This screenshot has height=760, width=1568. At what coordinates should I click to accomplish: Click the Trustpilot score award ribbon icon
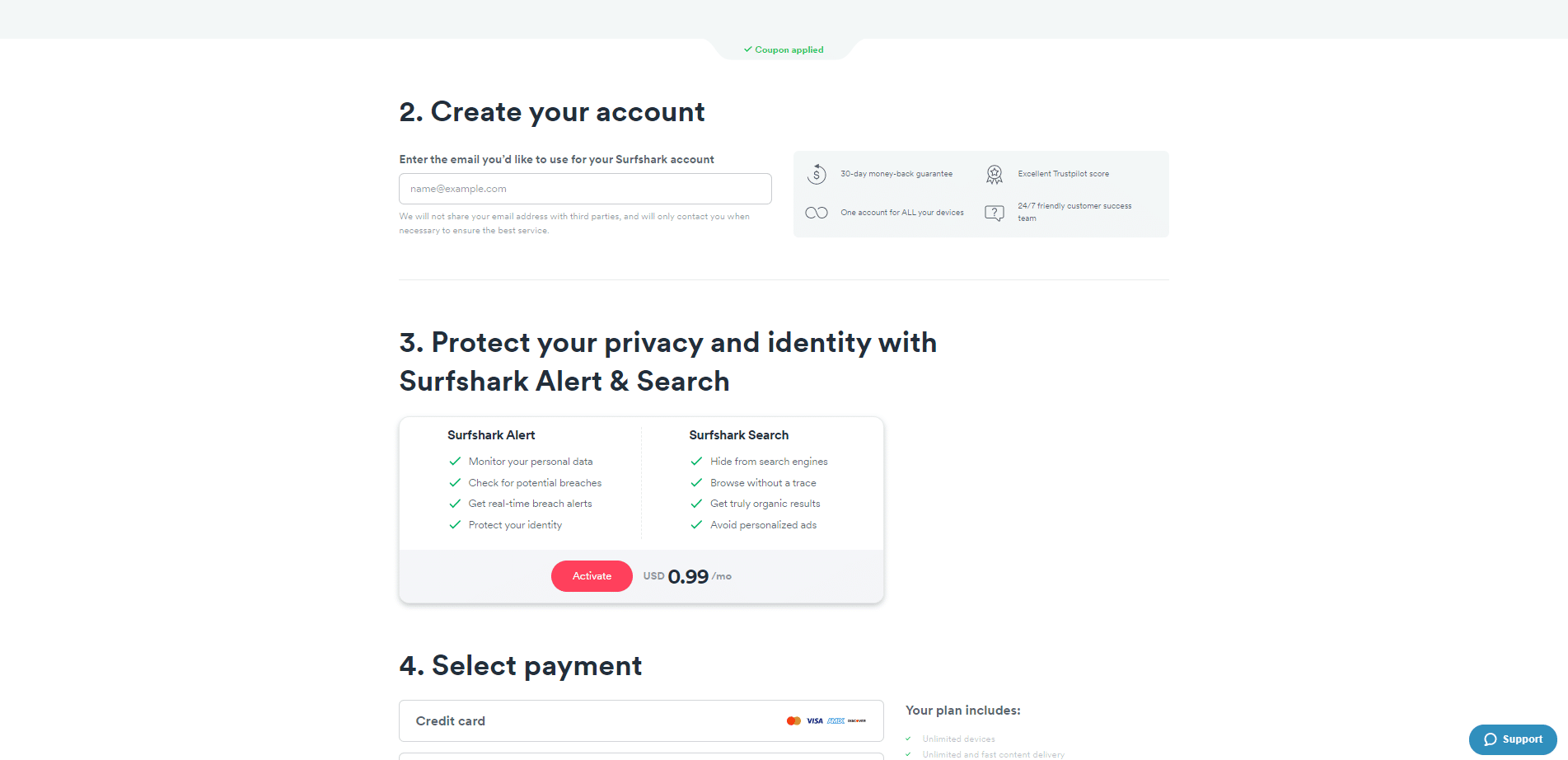[995, 174]
